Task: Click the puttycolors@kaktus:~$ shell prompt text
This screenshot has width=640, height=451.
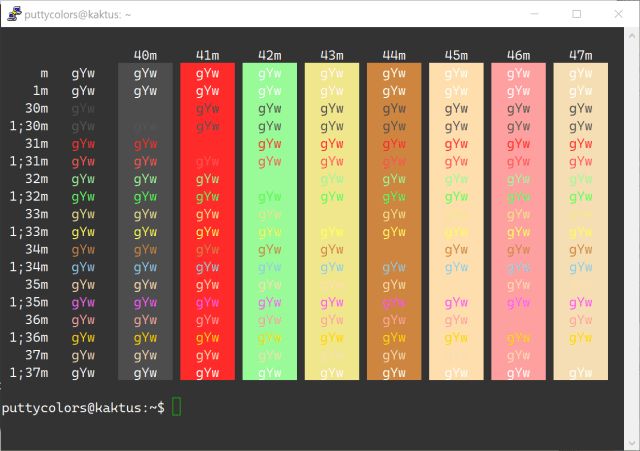Action: tap(83, 407)
